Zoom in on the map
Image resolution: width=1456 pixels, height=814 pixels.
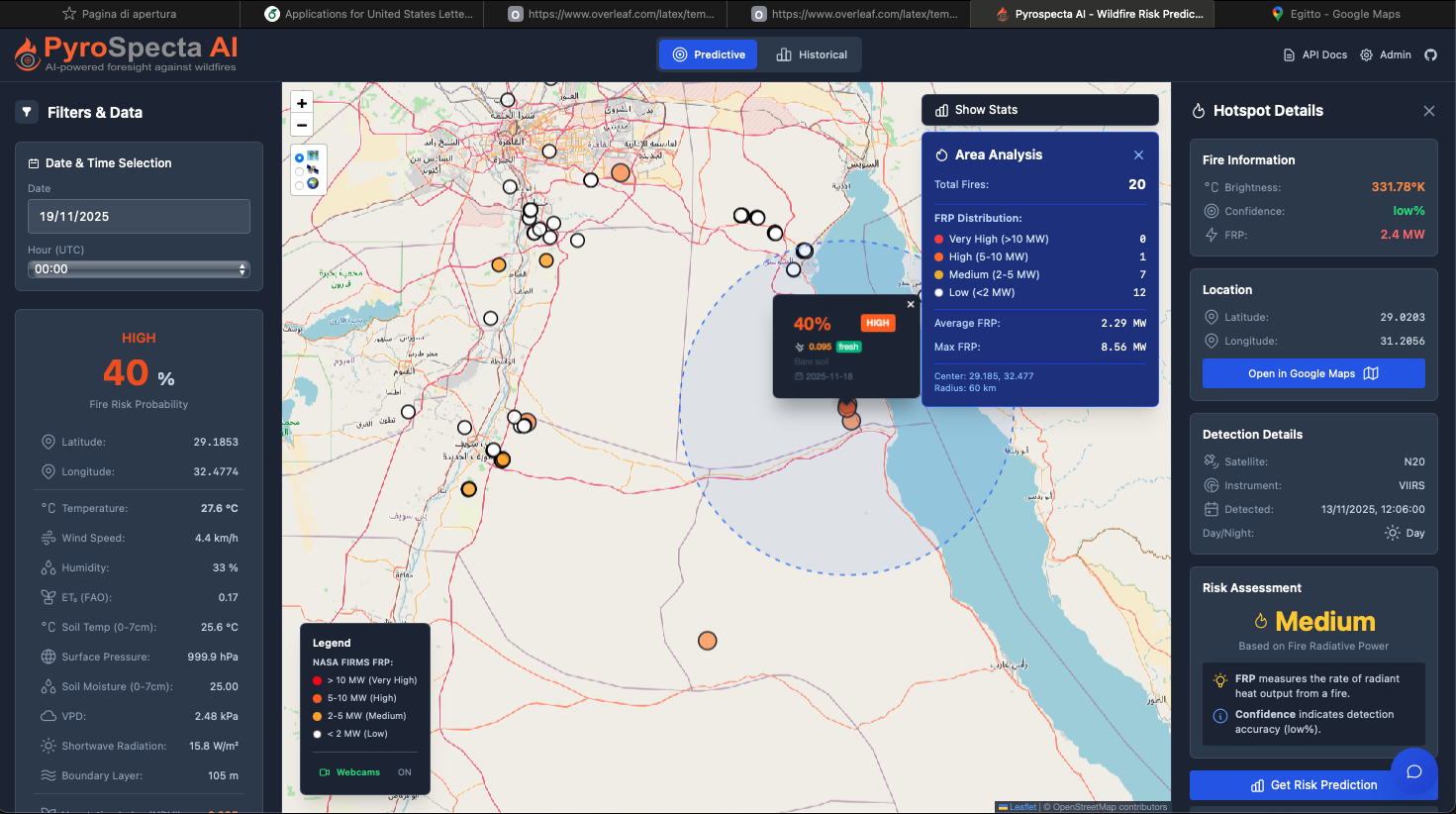pos(302,103)
